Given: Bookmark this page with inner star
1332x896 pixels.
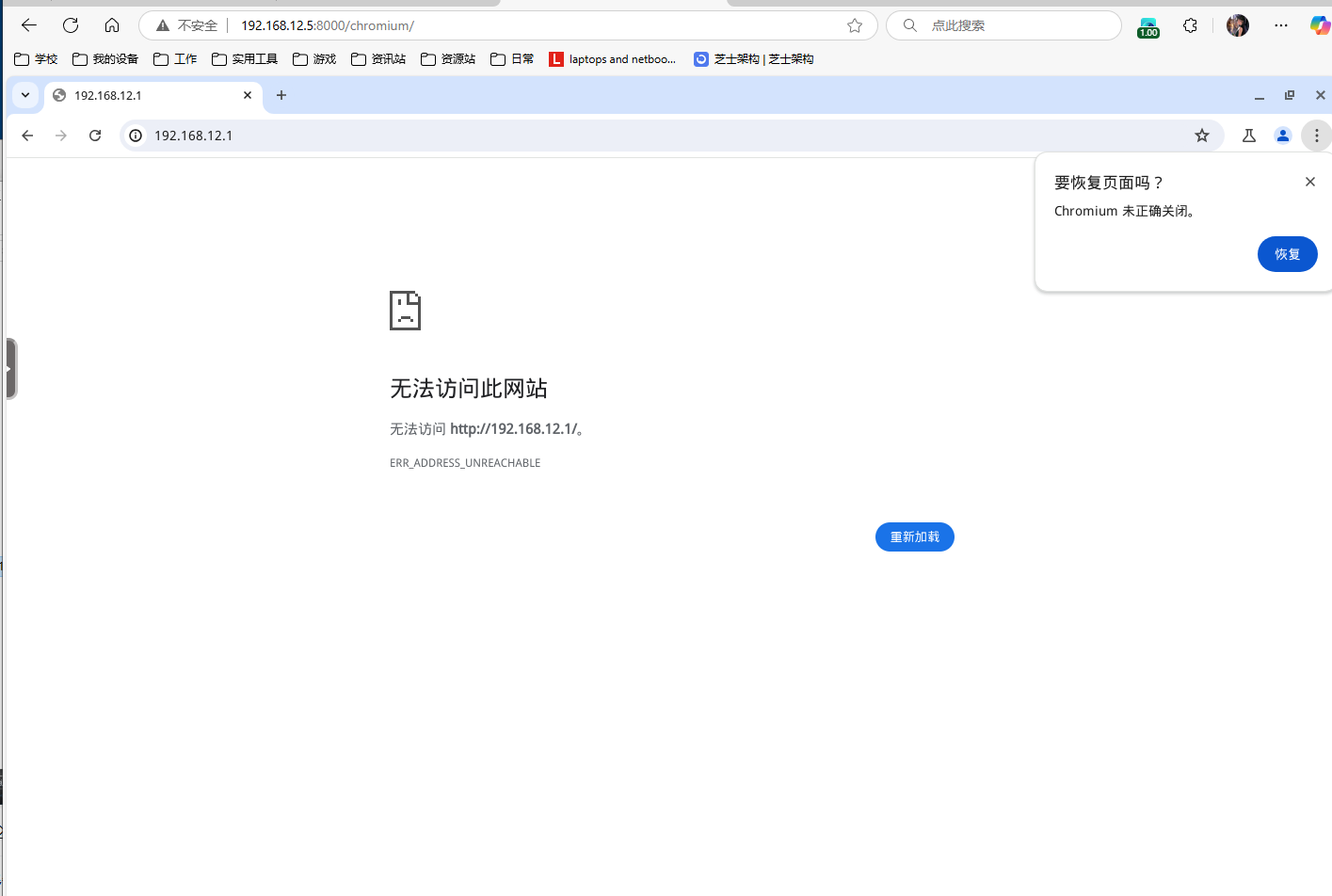Looking at the screenshot, I should 1202,136.
